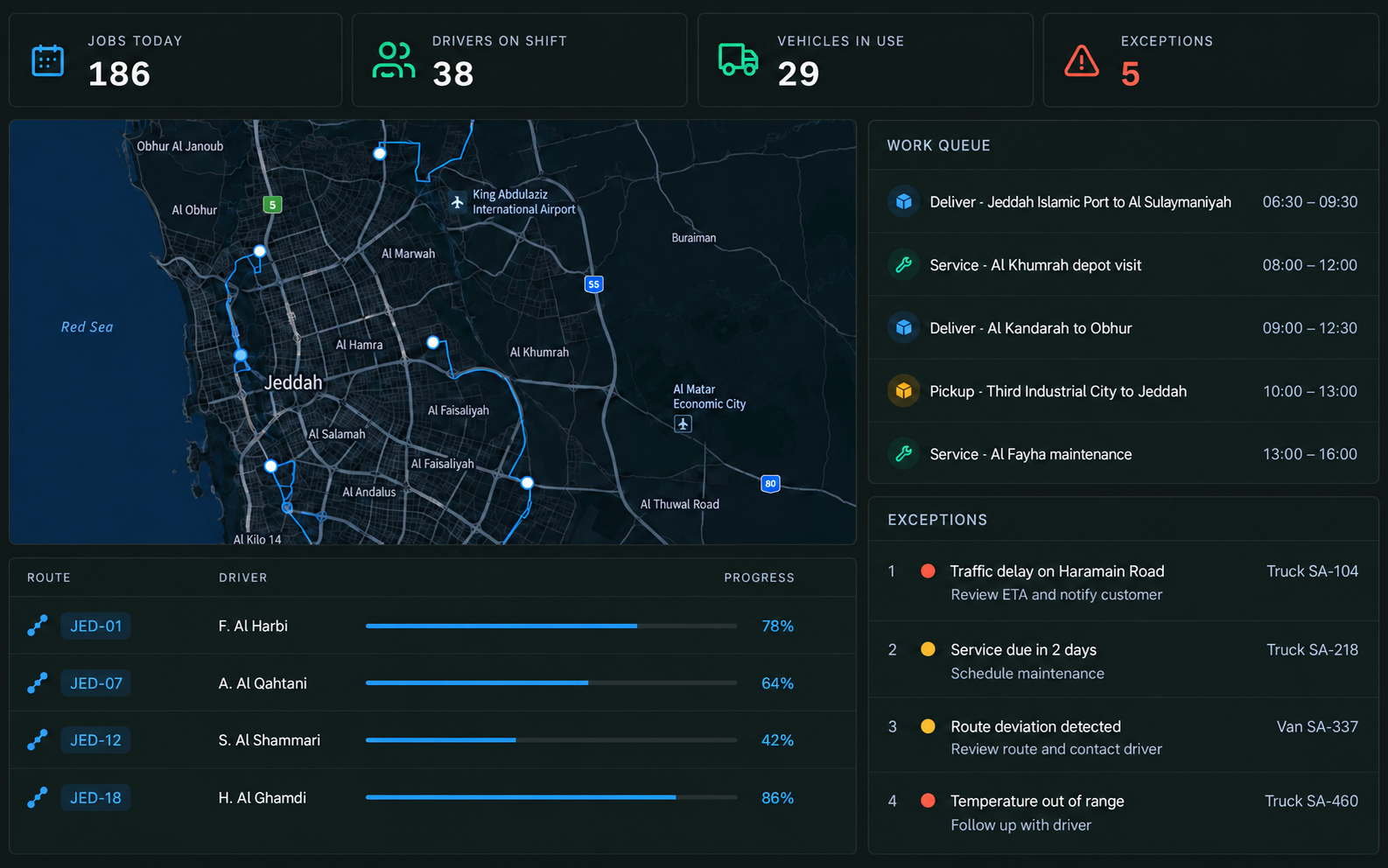Click the Al Matar Economic City airport icon

(x=683, y=424)
